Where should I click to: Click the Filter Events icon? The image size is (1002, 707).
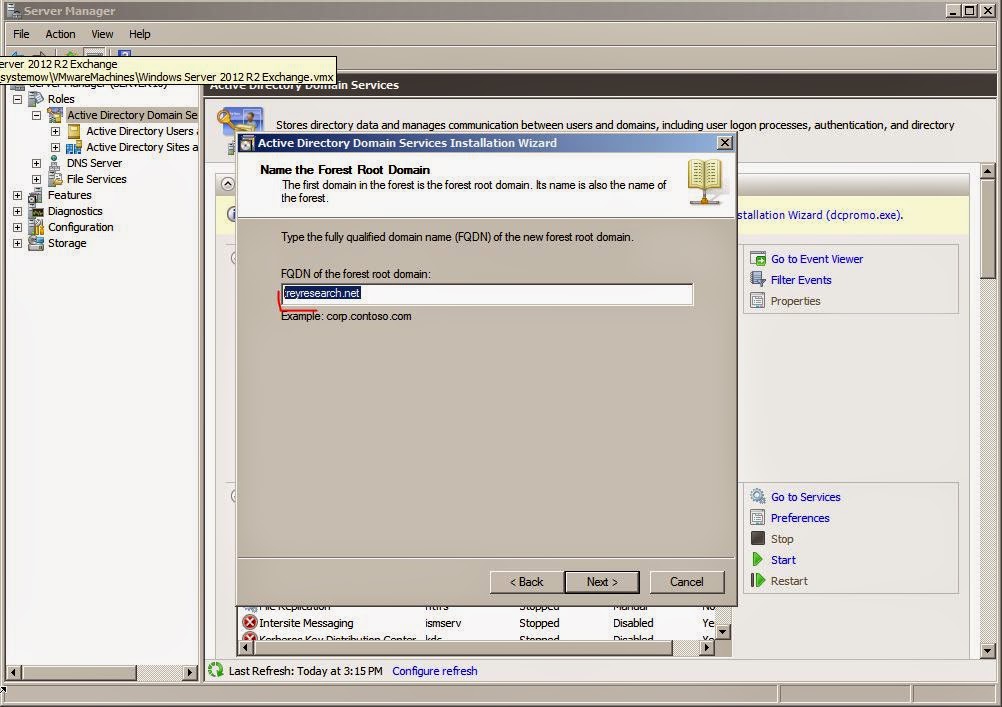point(758,279)
